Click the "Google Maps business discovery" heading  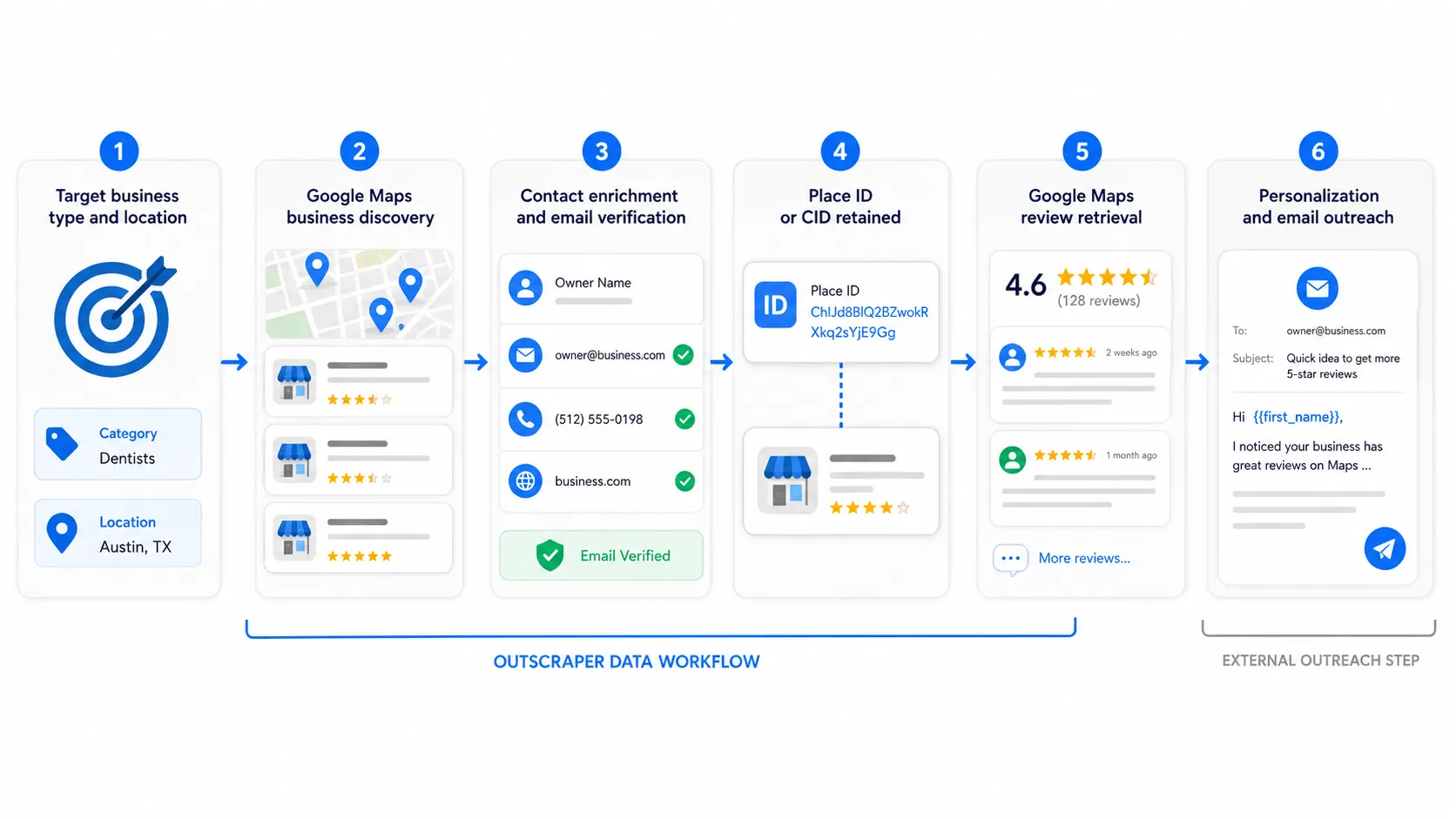(x=360, y=206)
